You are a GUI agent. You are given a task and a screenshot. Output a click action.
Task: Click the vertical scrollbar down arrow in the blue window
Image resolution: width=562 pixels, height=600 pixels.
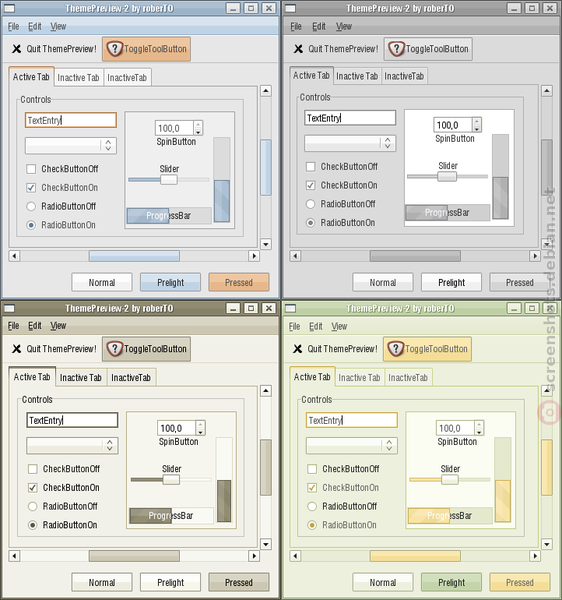(266, 244)
